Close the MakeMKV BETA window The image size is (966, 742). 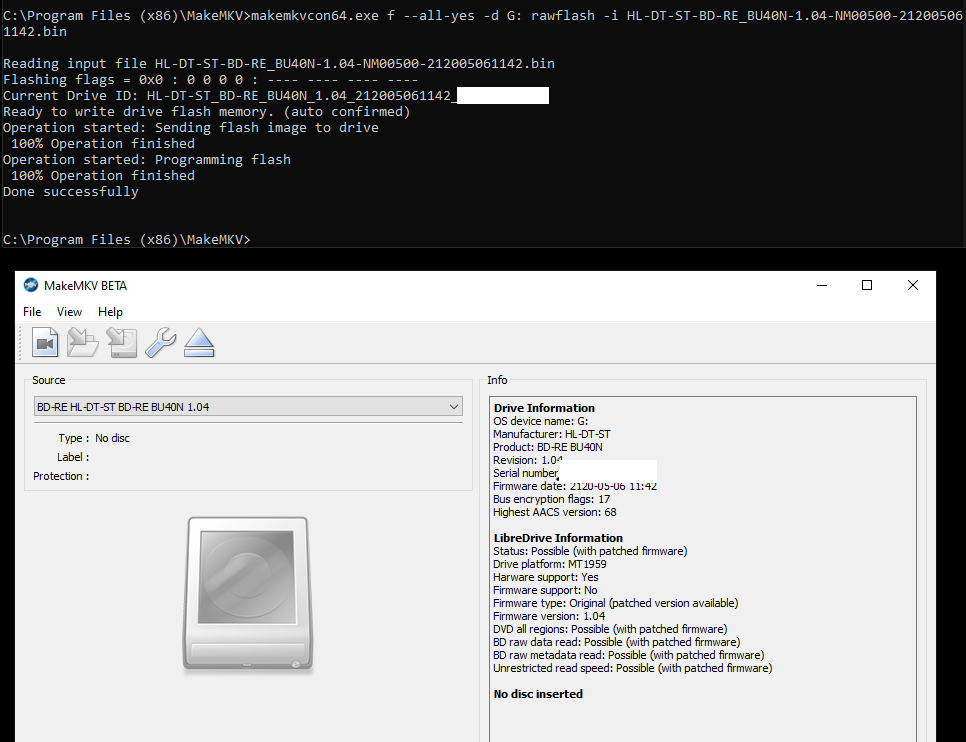point(913,285)
